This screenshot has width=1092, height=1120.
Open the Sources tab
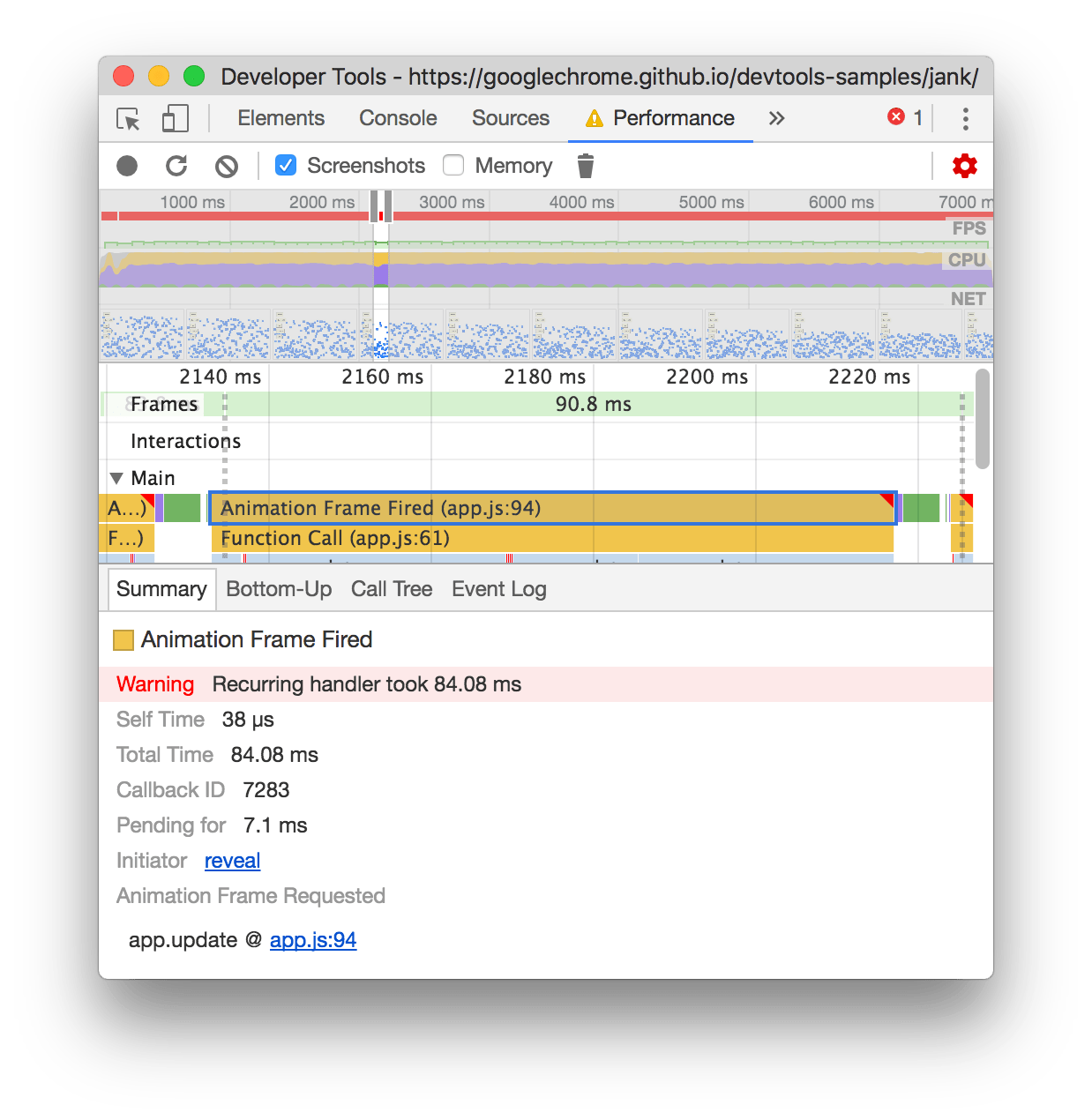pyautogui.click(x=511, y=118)
